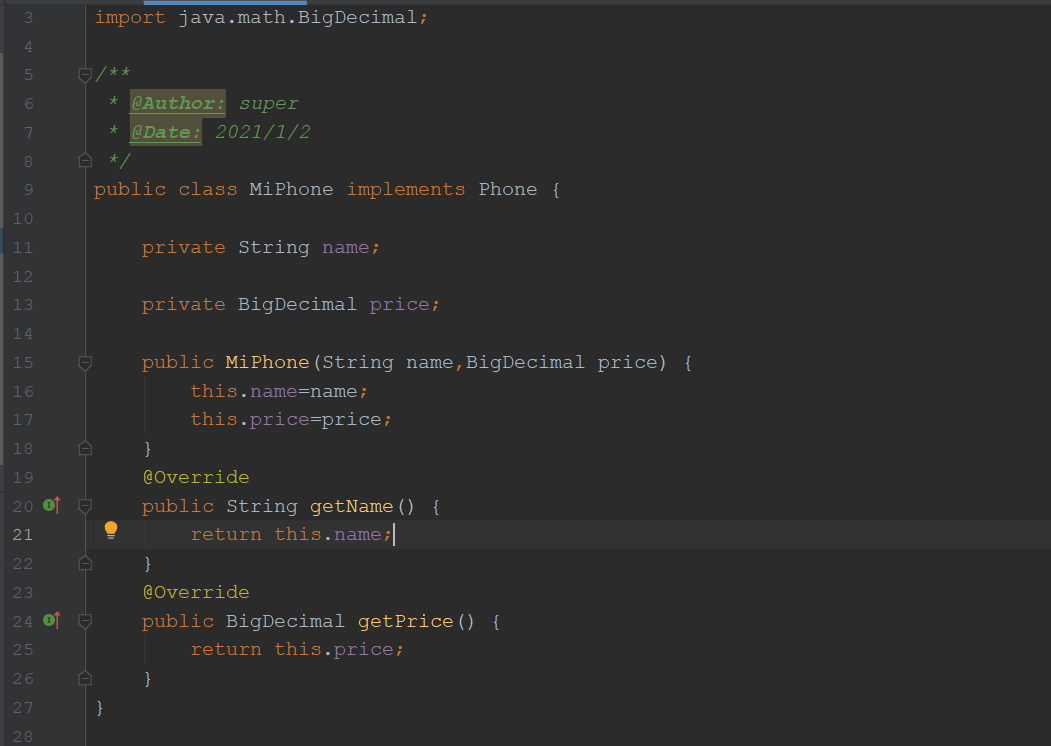Collapse the MiPhone constructor at line 15

pos(85,363)
